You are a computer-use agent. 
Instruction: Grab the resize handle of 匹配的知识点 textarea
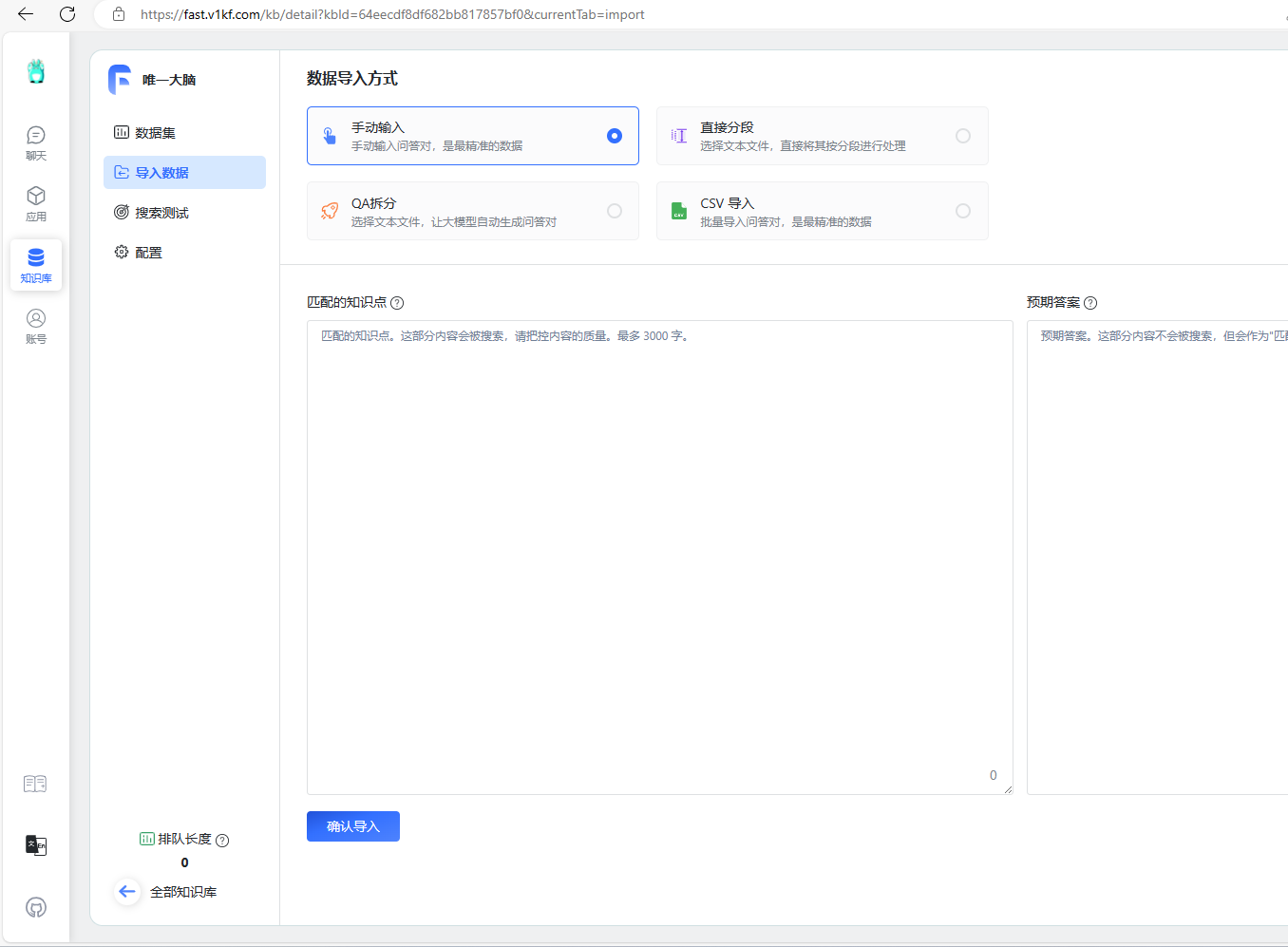[1008, 789]
